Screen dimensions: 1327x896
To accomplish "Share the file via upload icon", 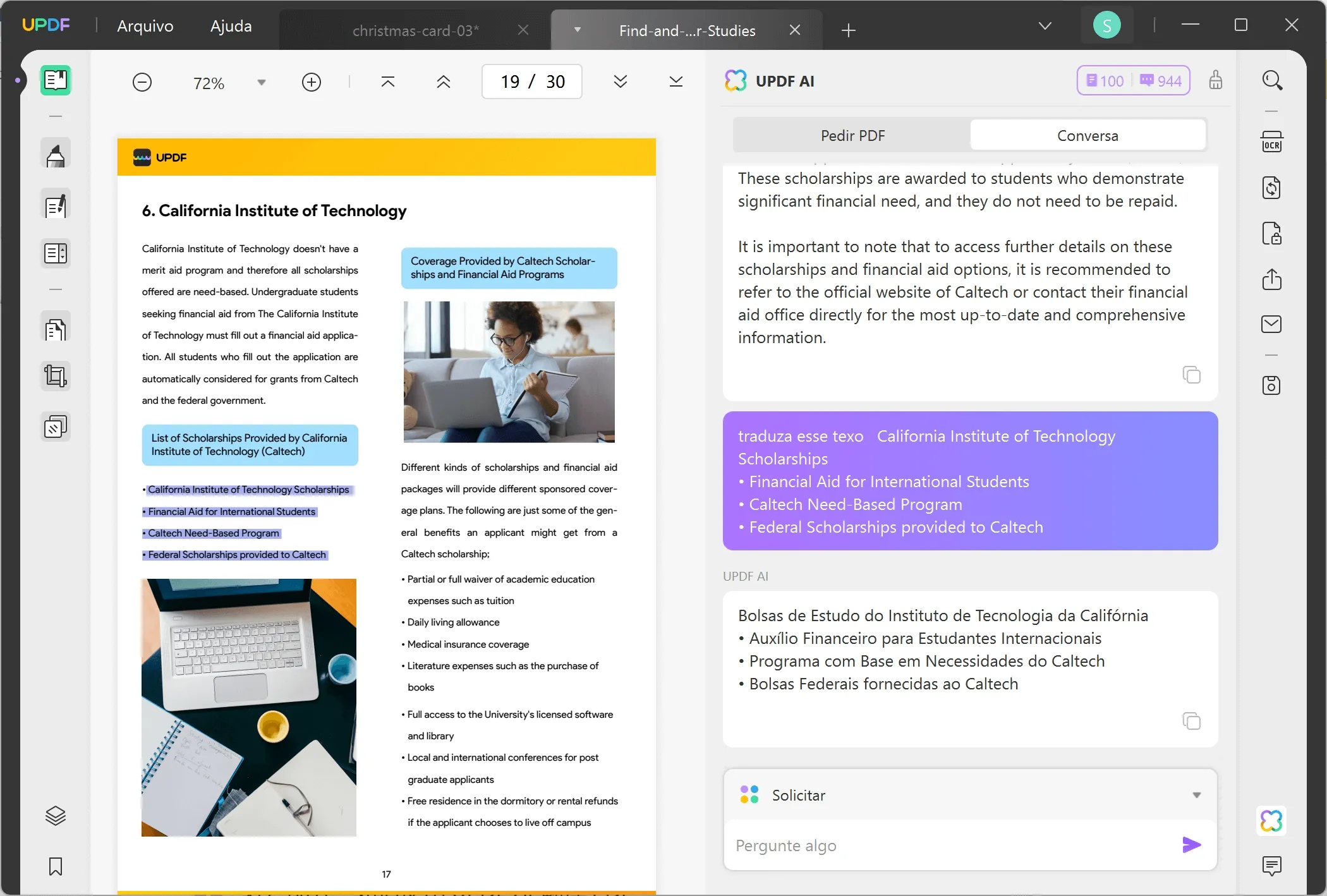I will pos(1272,279).
